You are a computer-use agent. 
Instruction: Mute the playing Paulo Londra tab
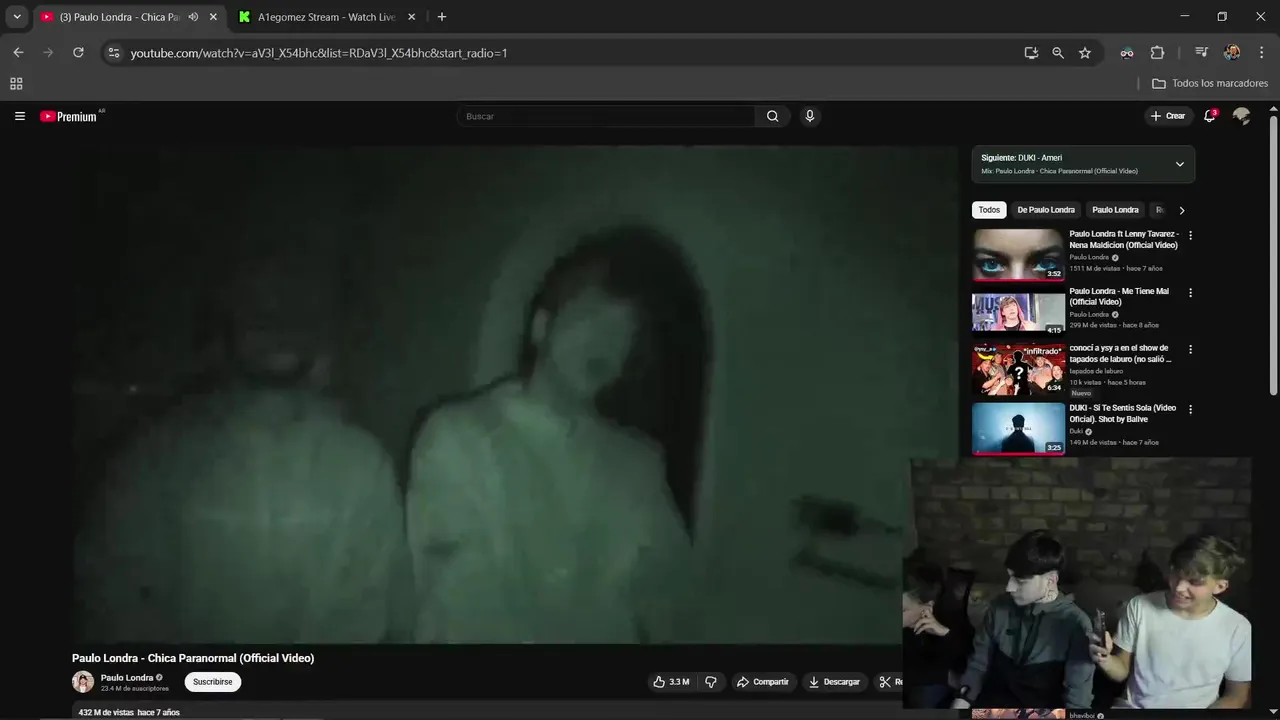click(193, 17)
